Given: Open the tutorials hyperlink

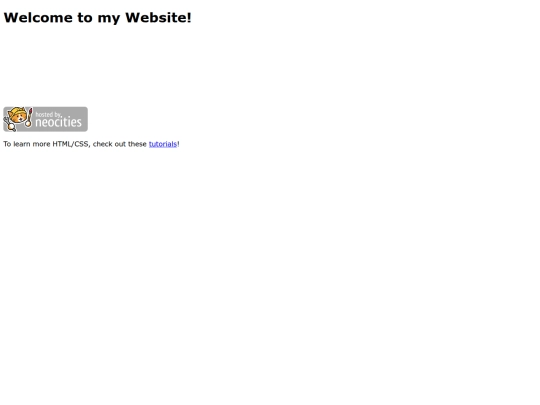Looking at the screenshot, I should [163, 144].
